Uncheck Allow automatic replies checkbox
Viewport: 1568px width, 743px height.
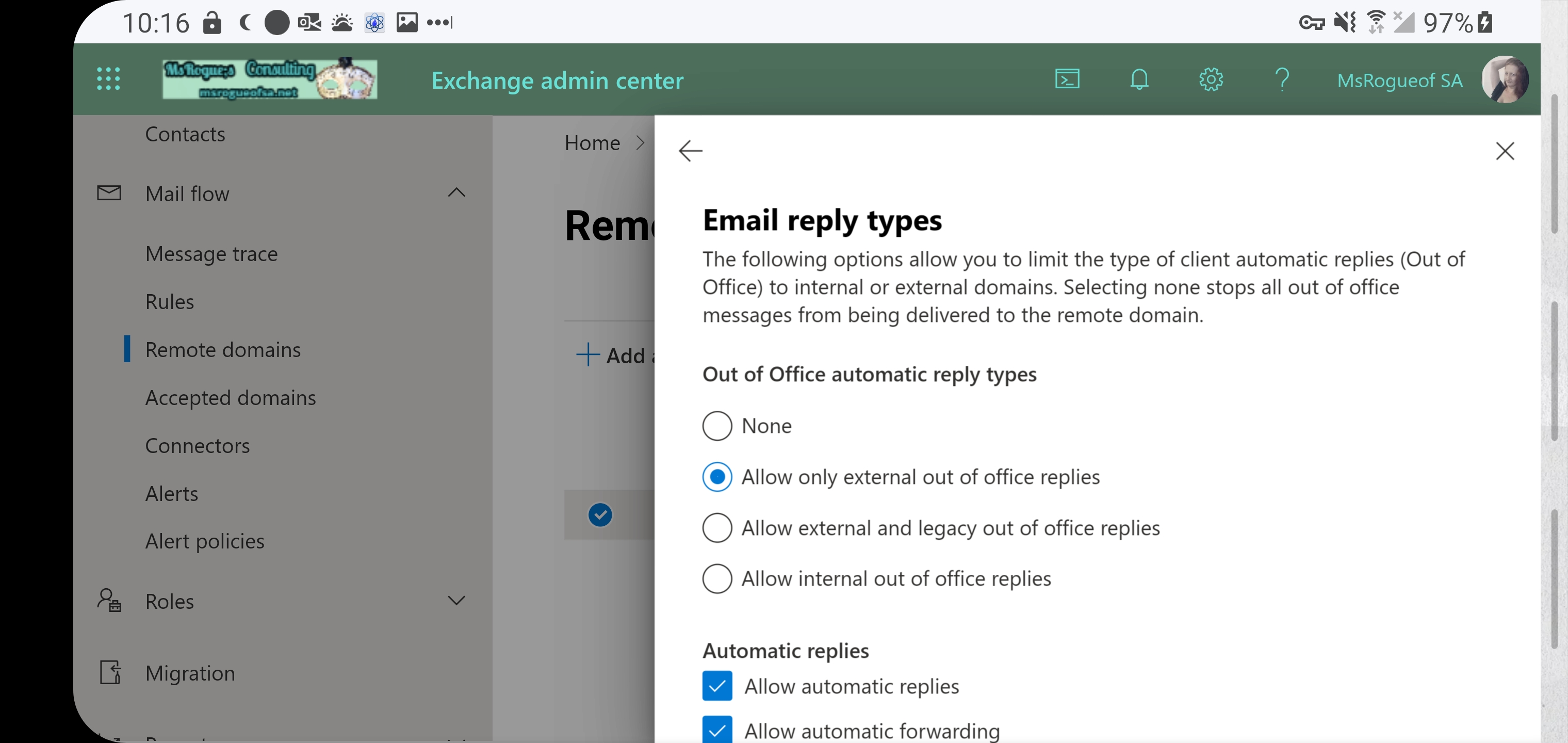(717, 686)
